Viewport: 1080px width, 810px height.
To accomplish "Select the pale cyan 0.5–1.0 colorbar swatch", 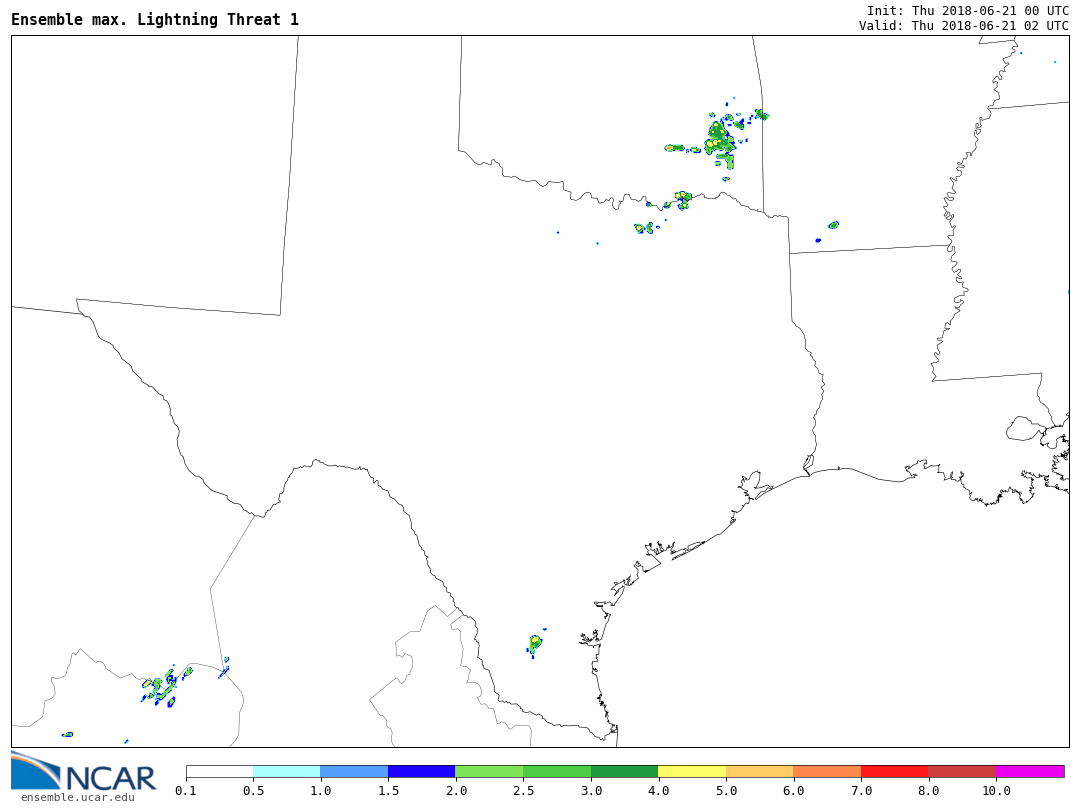I will tap(286, 771).
